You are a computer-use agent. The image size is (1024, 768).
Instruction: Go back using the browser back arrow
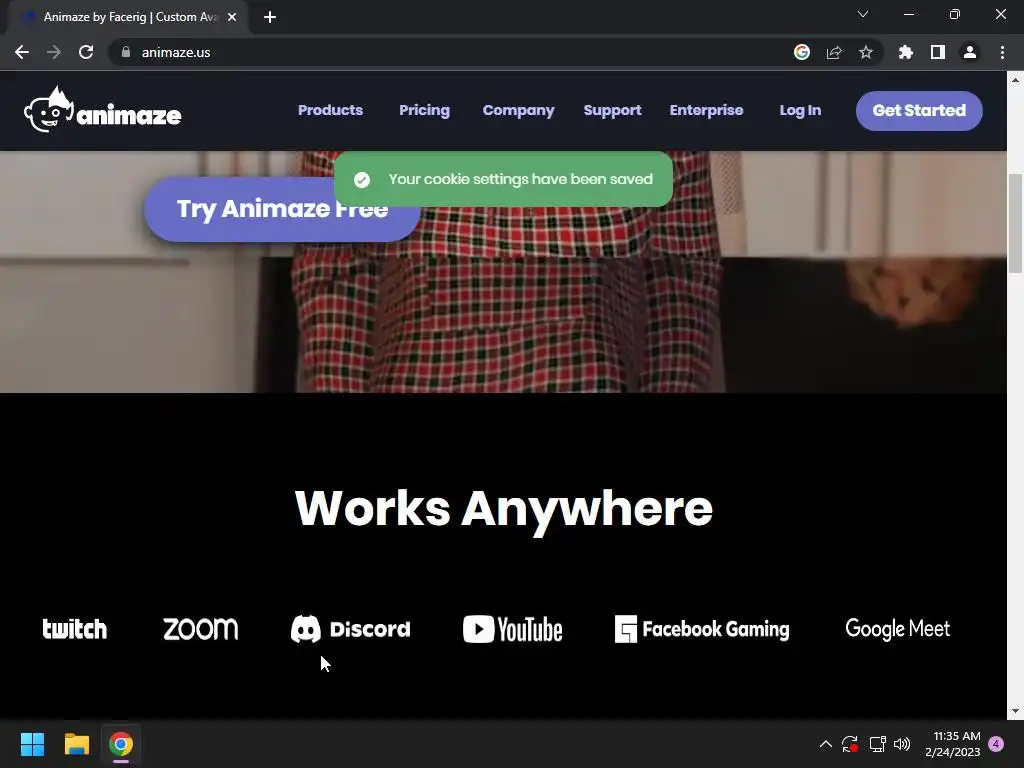22,52
